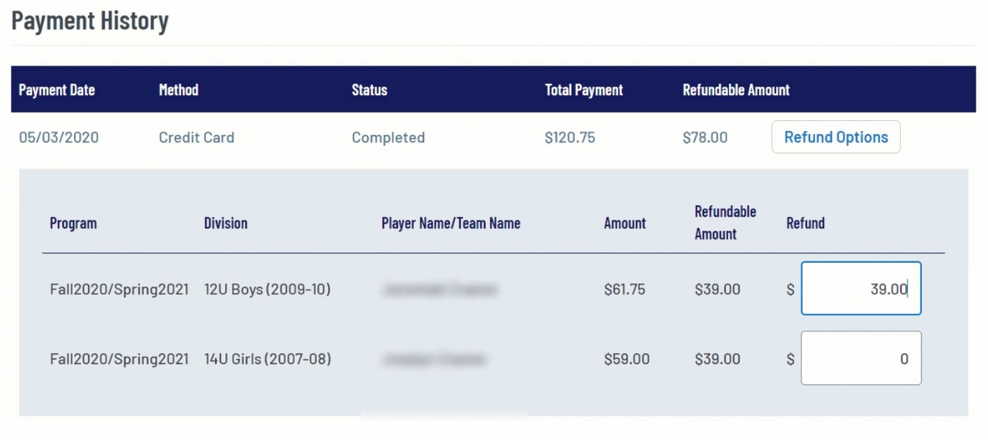Focus the refund field for 12U Boys

coord(860,289)
